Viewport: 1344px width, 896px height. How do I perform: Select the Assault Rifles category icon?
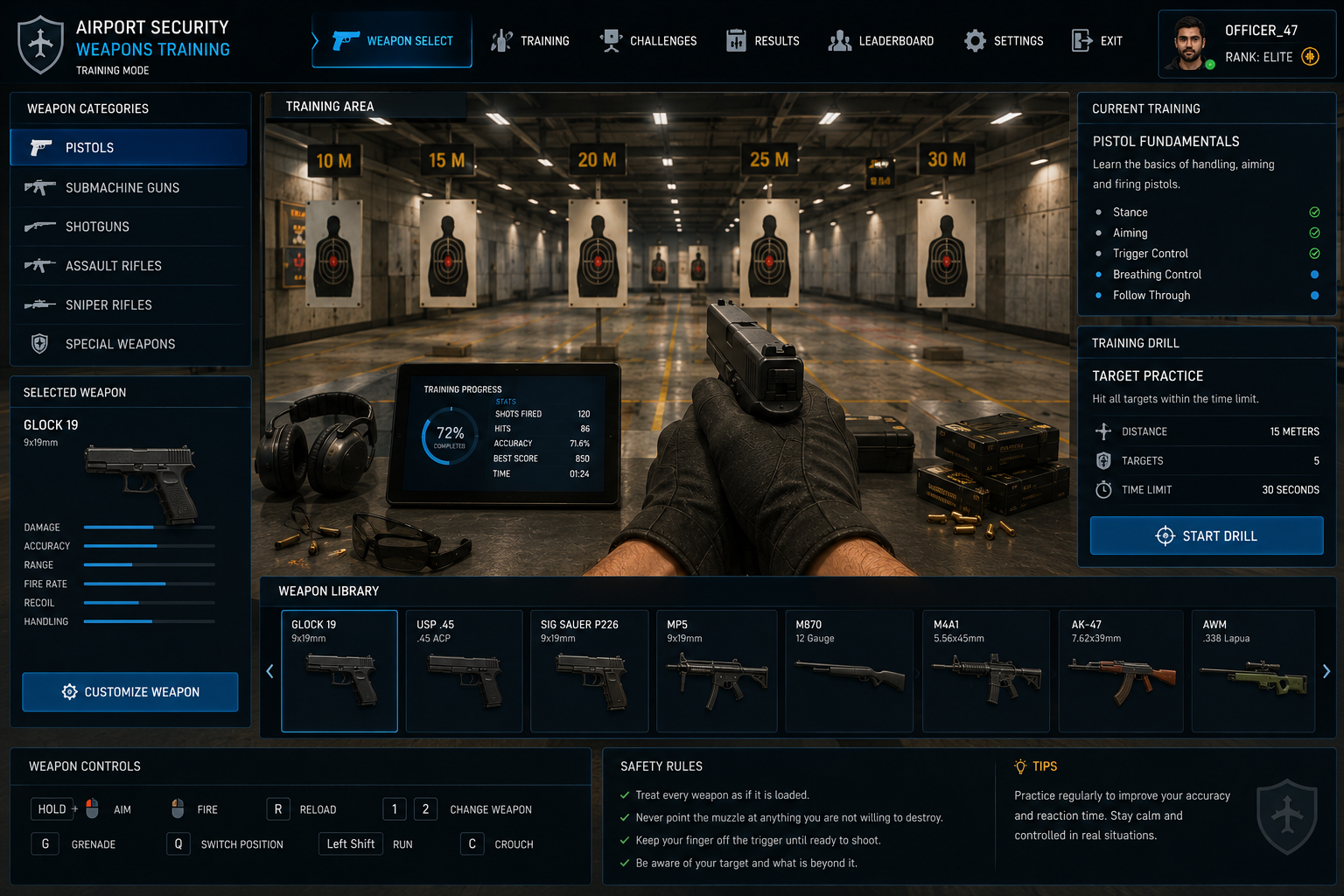40,265
